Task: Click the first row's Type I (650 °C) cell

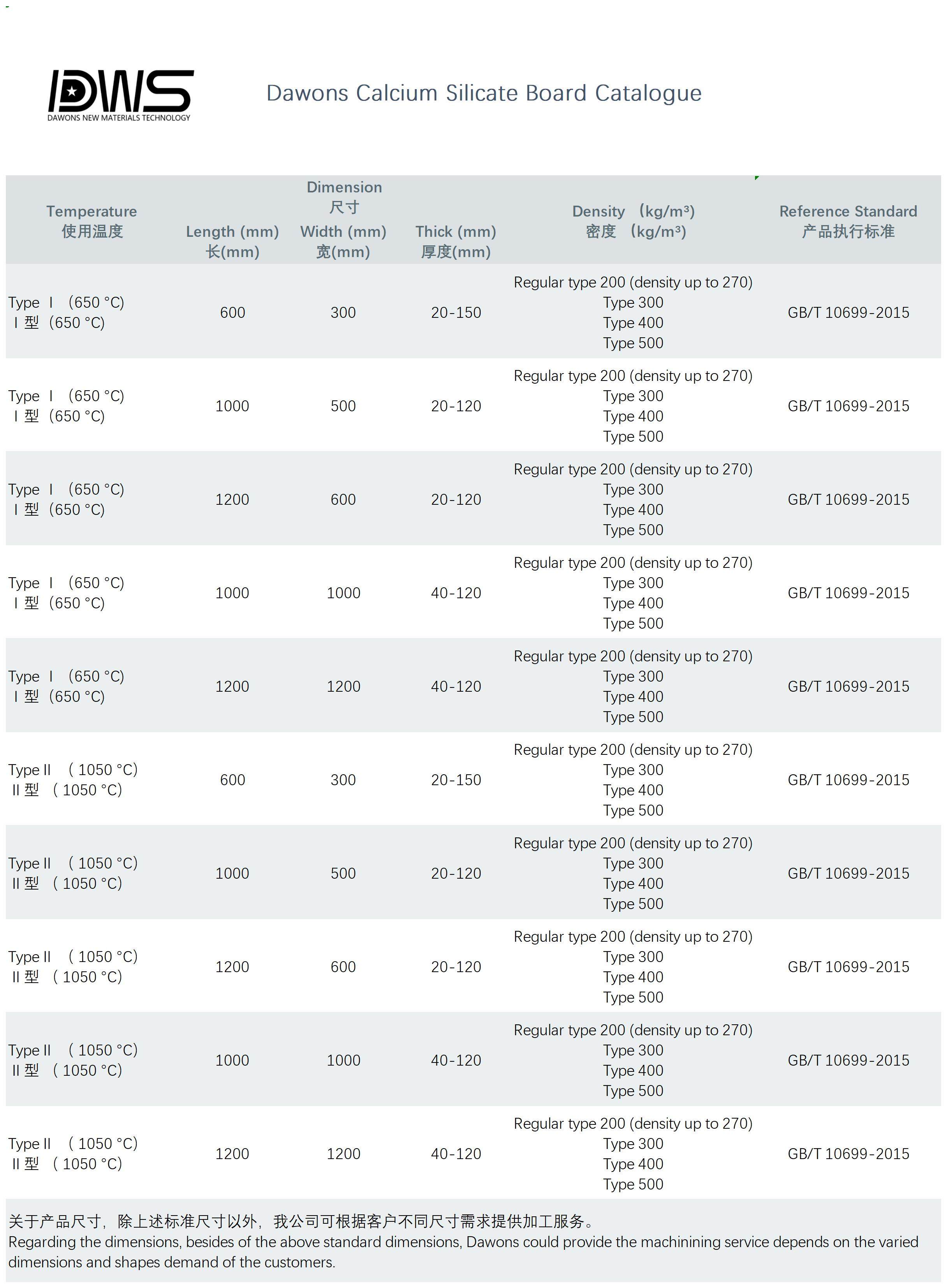Action: pyautogui.click(x=66, y=312)
